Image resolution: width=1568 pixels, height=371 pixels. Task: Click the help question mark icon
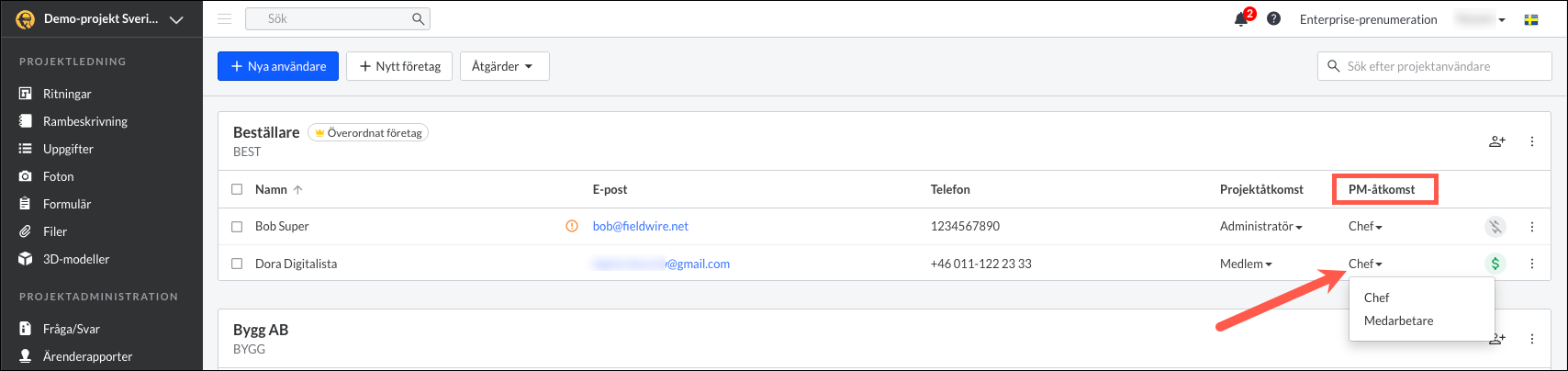pyautogui.click(x=1273, y=18)
